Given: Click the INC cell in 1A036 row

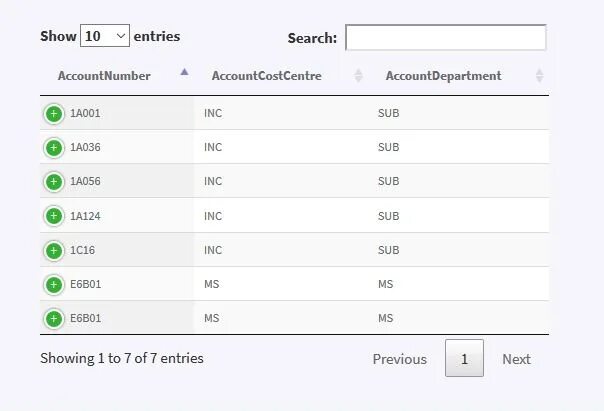Looking at the screenshot, I should (213, 148).
